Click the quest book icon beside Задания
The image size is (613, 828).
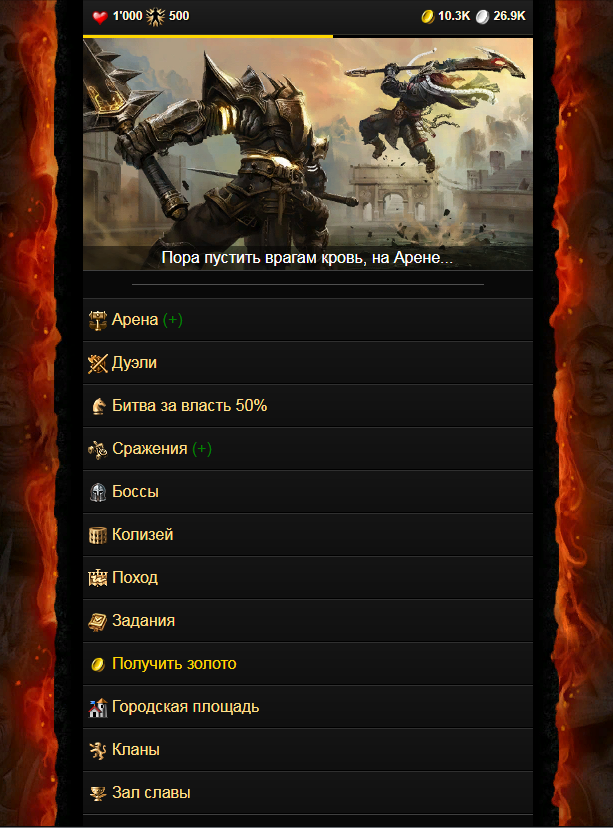(98, 622)
